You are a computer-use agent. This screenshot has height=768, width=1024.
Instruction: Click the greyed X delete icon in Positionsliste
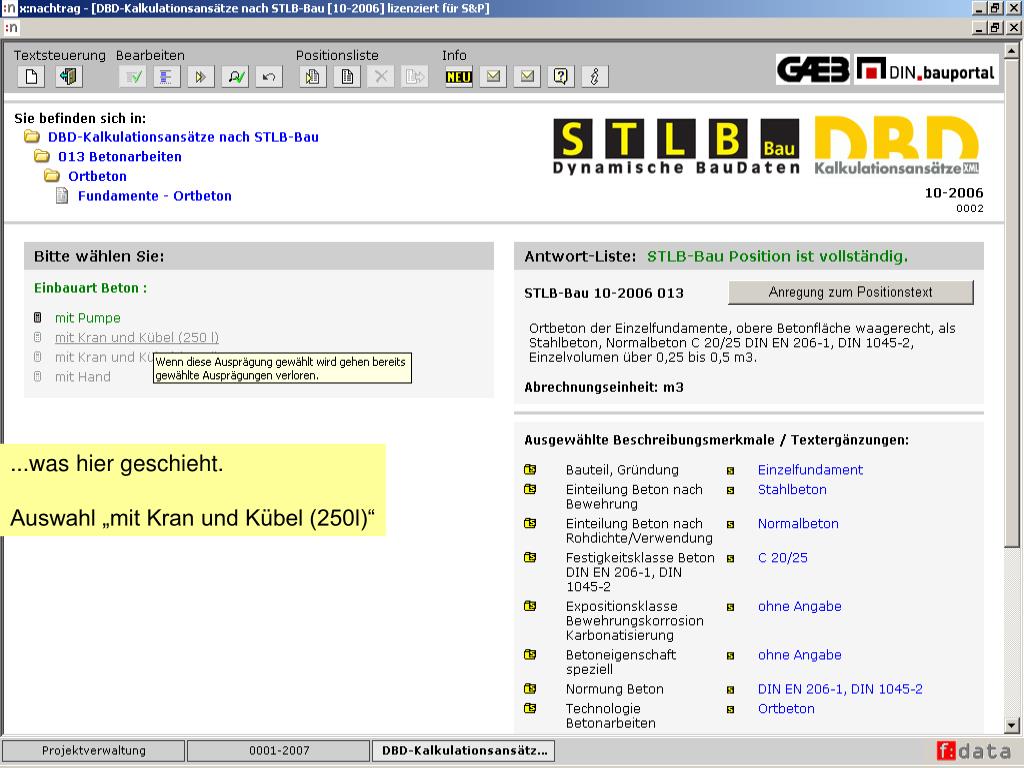[x=381, y=77]
